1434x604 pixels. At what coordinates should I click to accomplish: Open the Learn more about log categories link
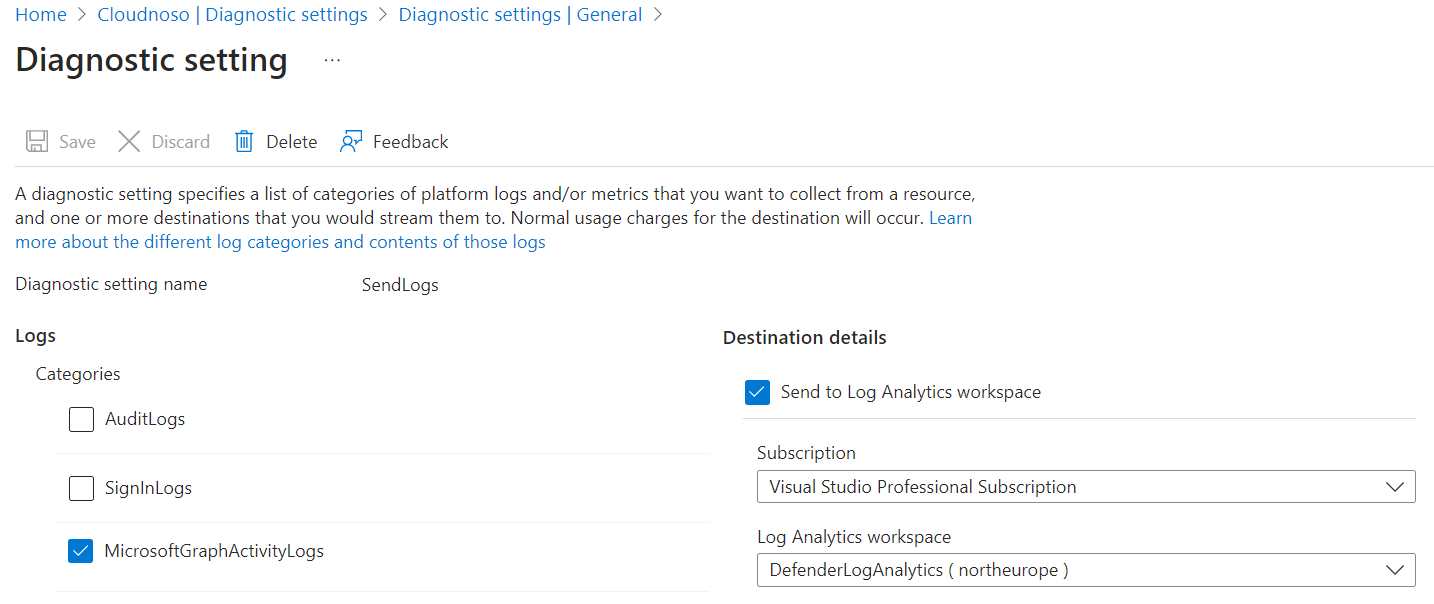(280, 242)
